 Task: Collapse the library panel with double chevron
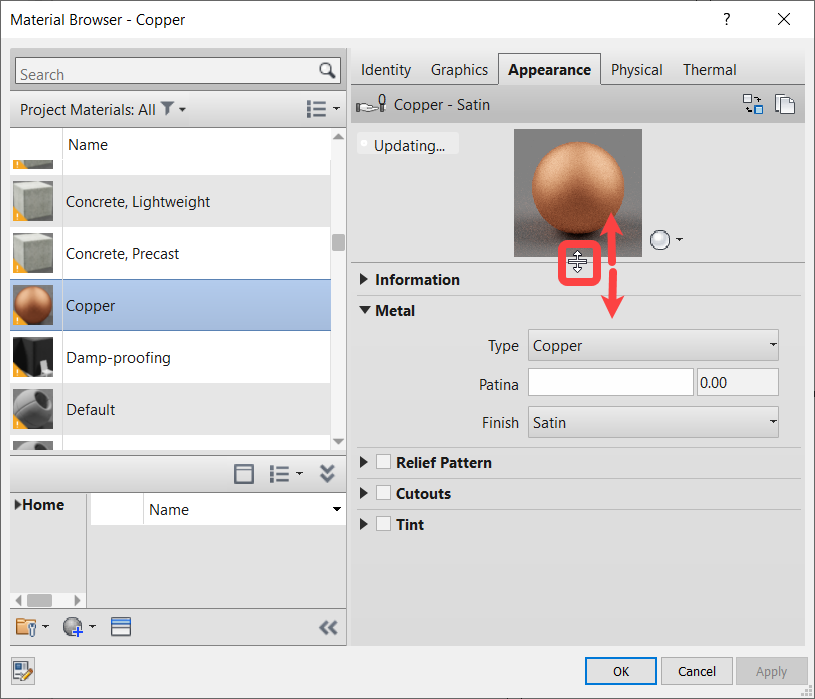tap(327, 473)
